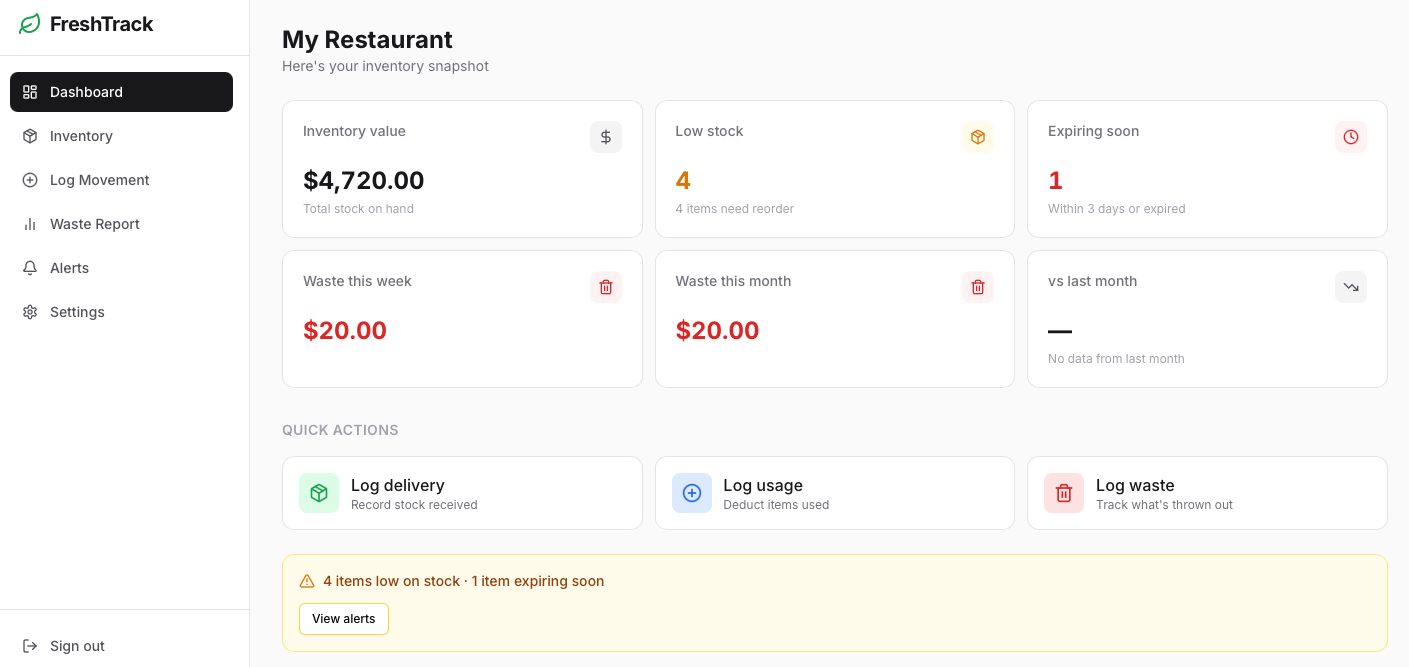Click the dollar icon on Inventory value card
1409x667 pixels.
(605, 137)
